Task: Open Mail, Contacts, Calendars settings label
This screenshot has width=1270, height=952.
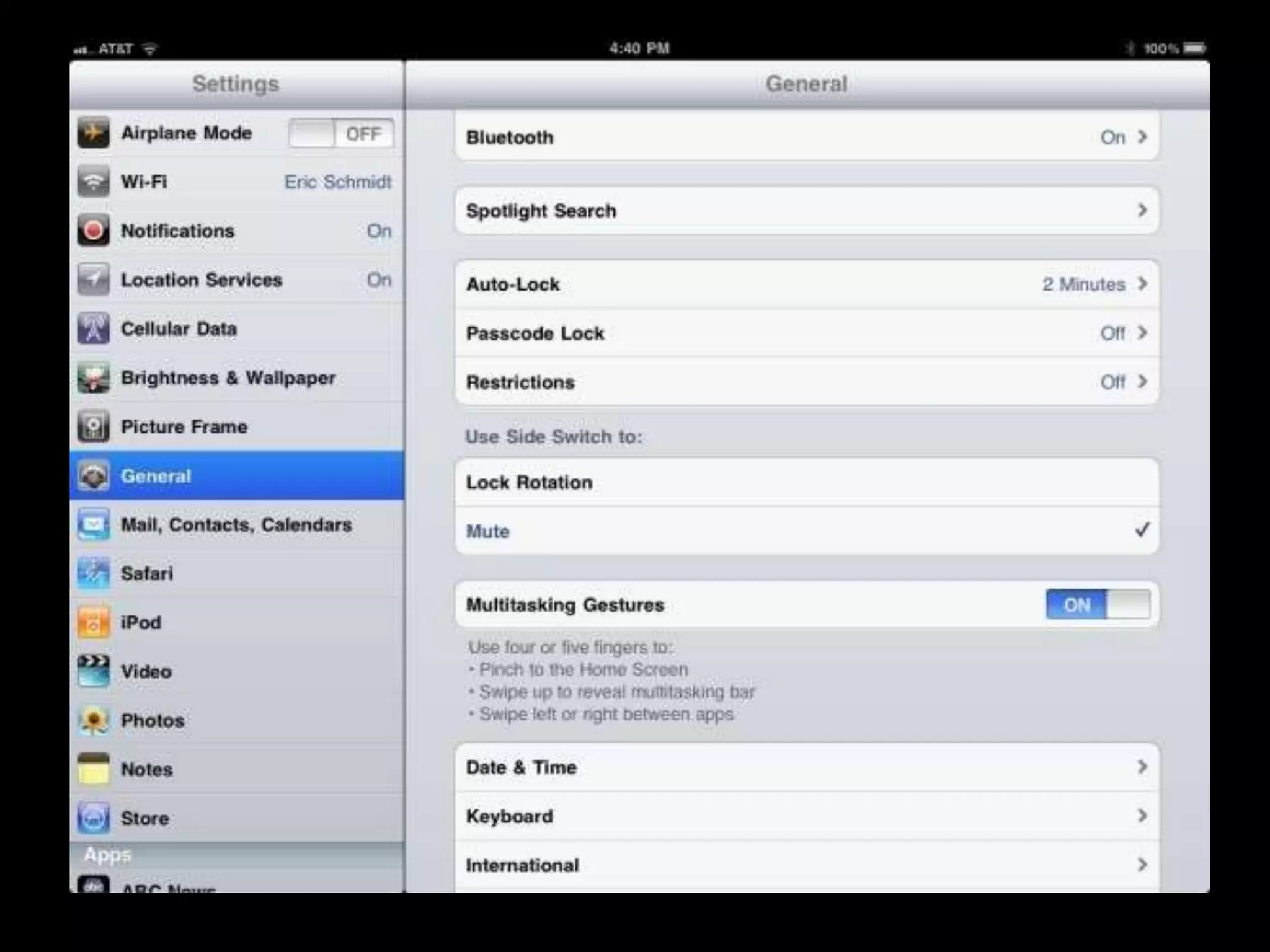Action: tap(236, 525)
